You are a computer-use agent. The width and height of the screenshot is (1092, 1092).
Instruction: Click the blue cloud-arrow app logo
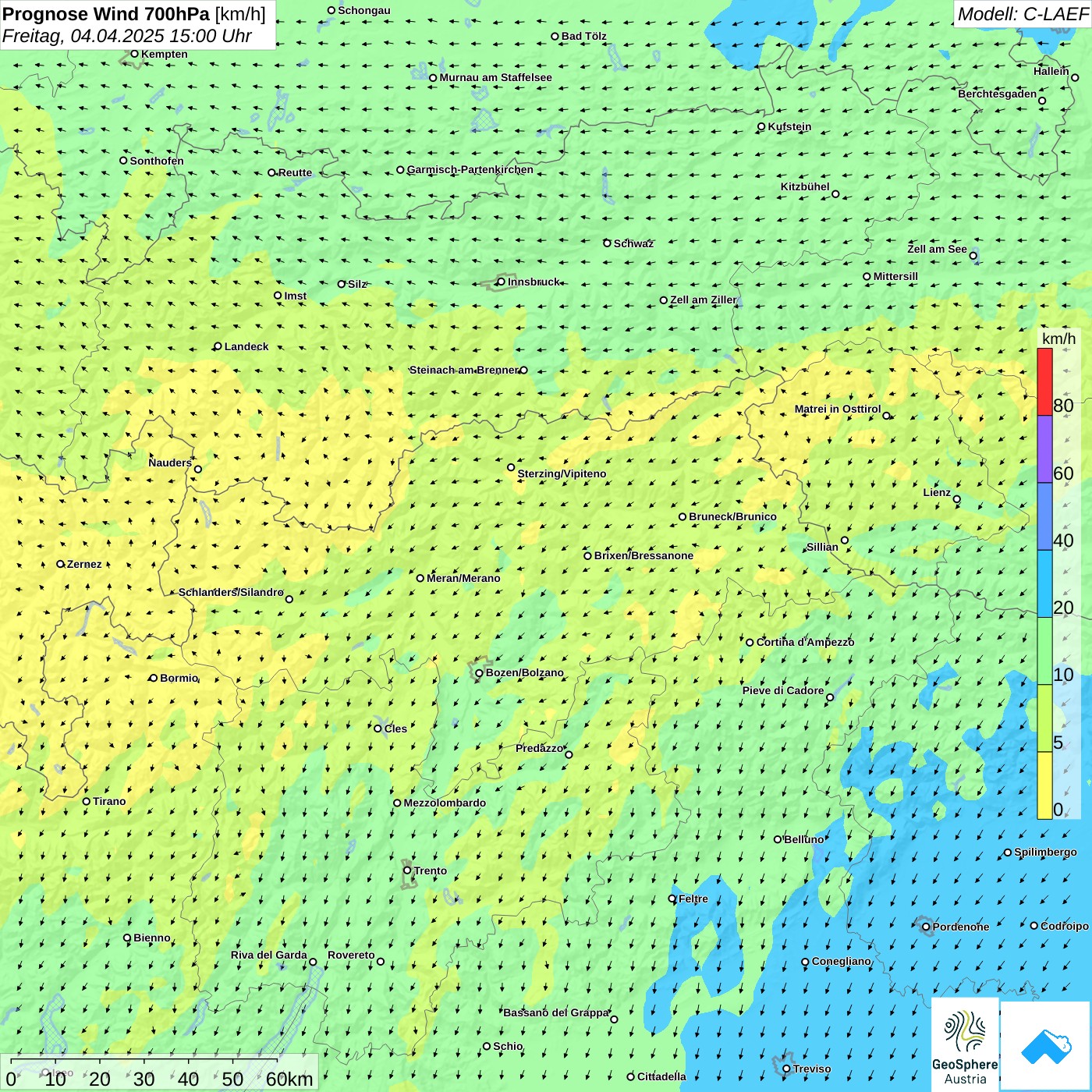tap(1046, 1046)
